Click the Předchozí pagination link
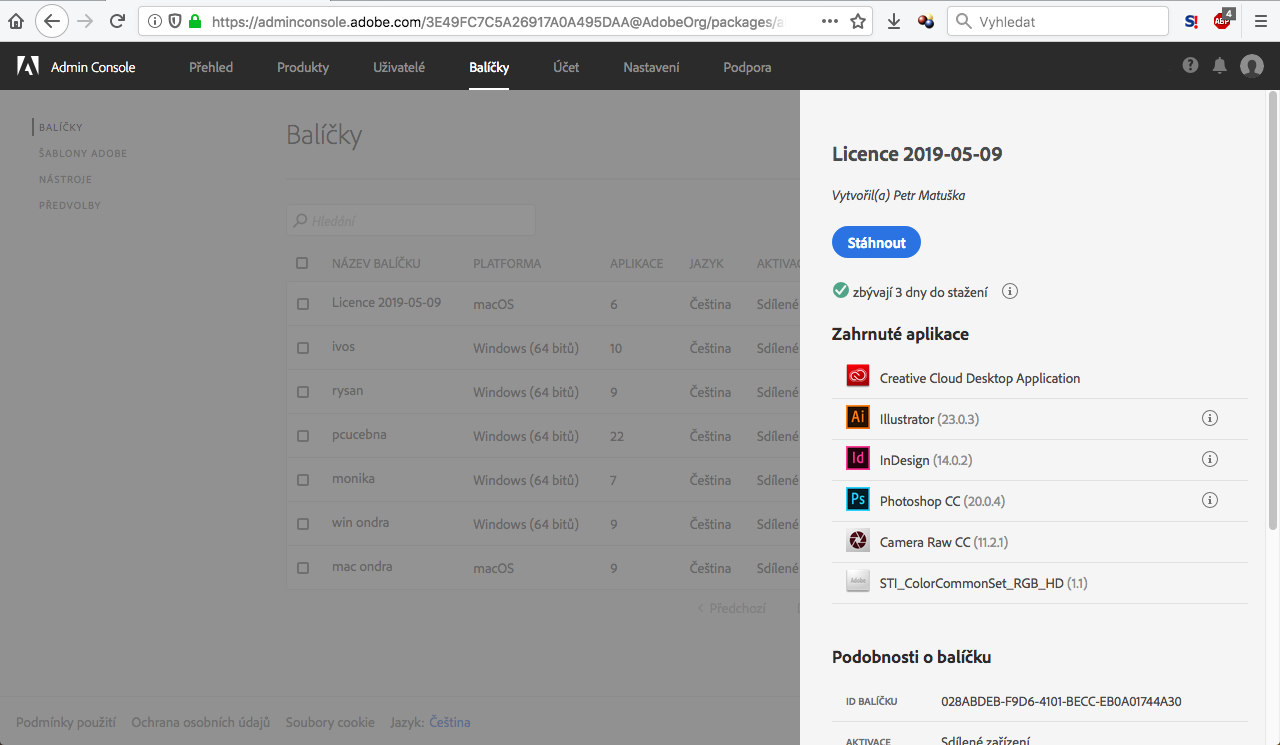 pyautogui.click(x=731, y=608)
